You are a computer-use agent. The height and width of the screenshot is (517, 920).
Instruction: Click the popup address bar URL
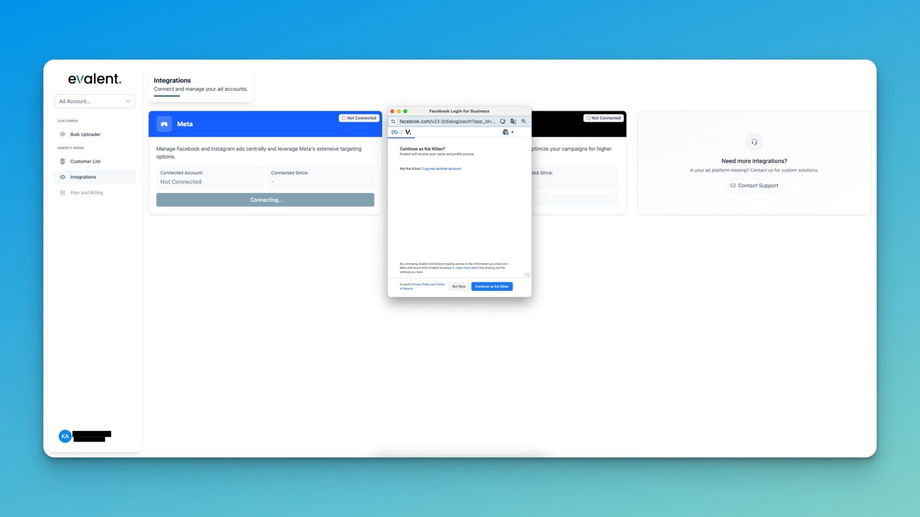click(x=447, y=121)
